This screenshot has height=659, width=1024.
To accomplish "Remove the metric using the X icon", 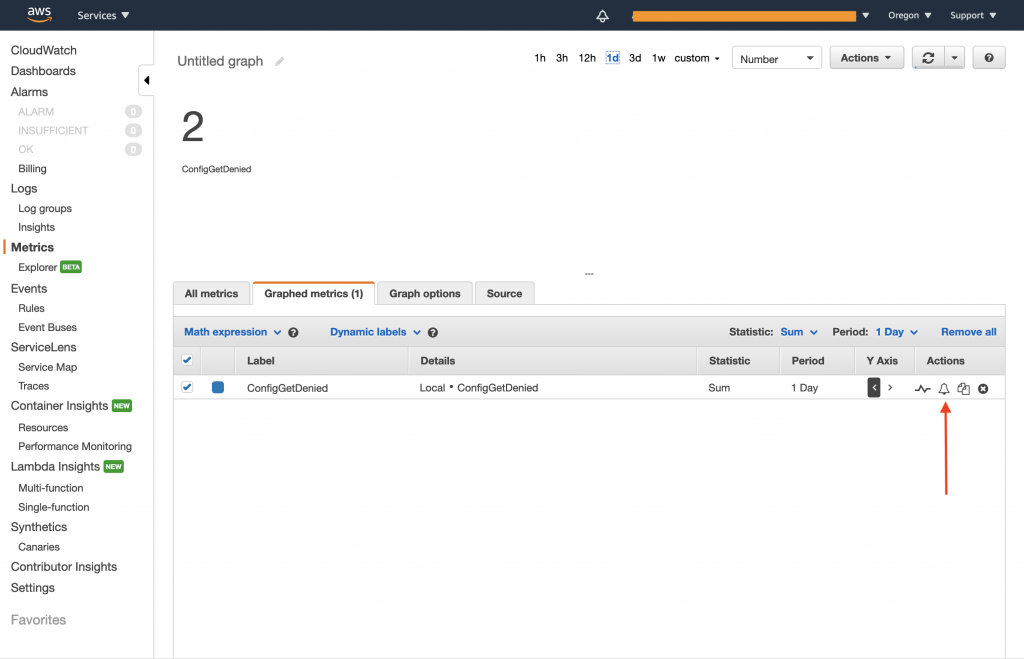I will tap(982, 388).
